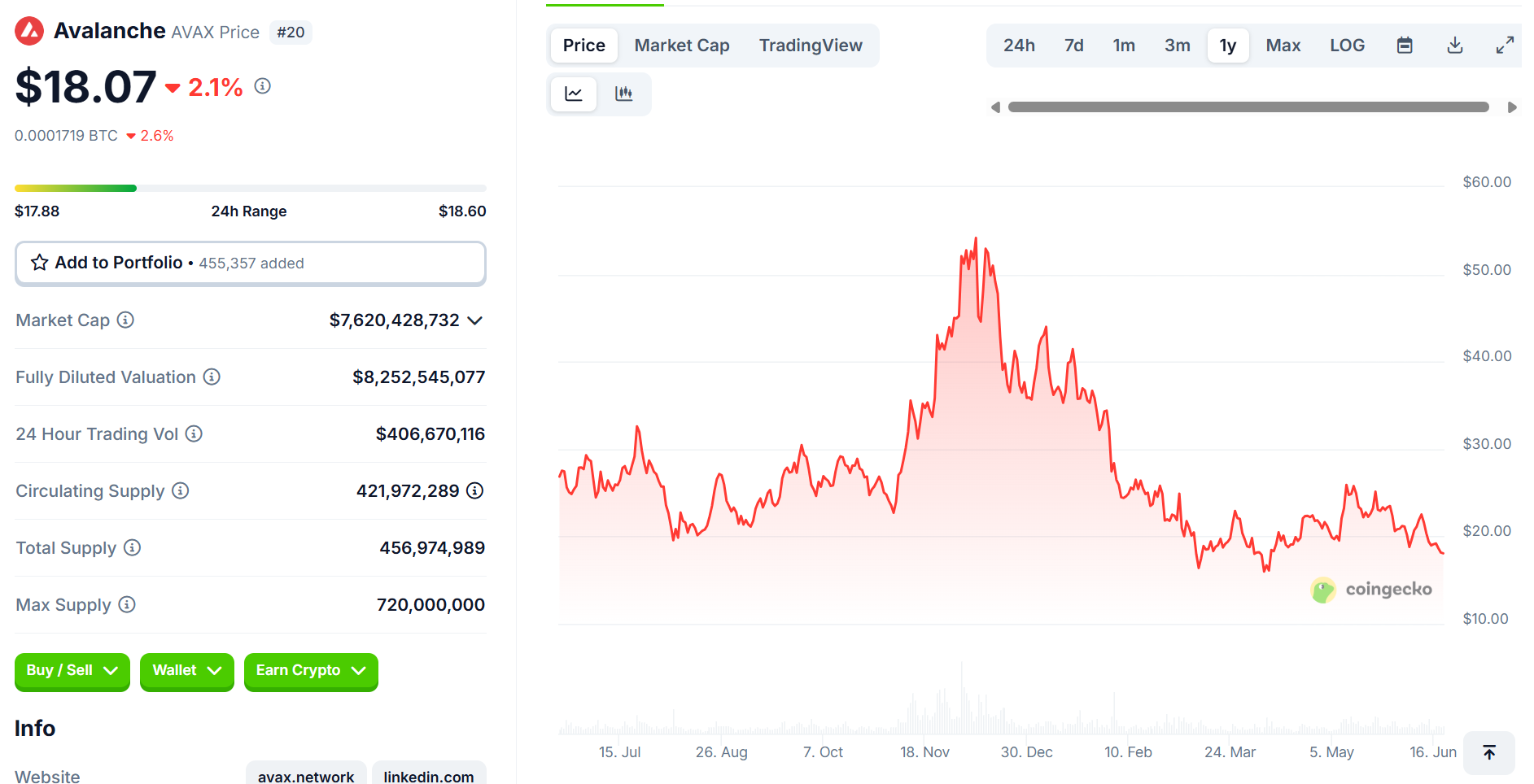This screenshot has width=1534, height=784.
Task: Select the 1y time range
Action: (x=1228, y=46)
